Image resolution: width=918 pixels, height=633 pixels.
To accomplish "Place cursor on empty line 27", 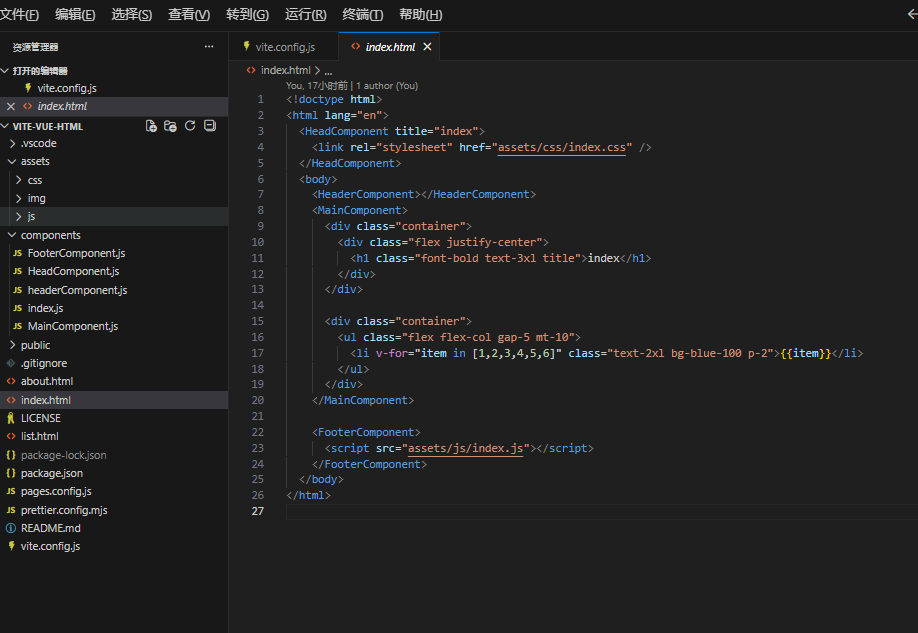I will pyautogui.click(x=601, y=512).
